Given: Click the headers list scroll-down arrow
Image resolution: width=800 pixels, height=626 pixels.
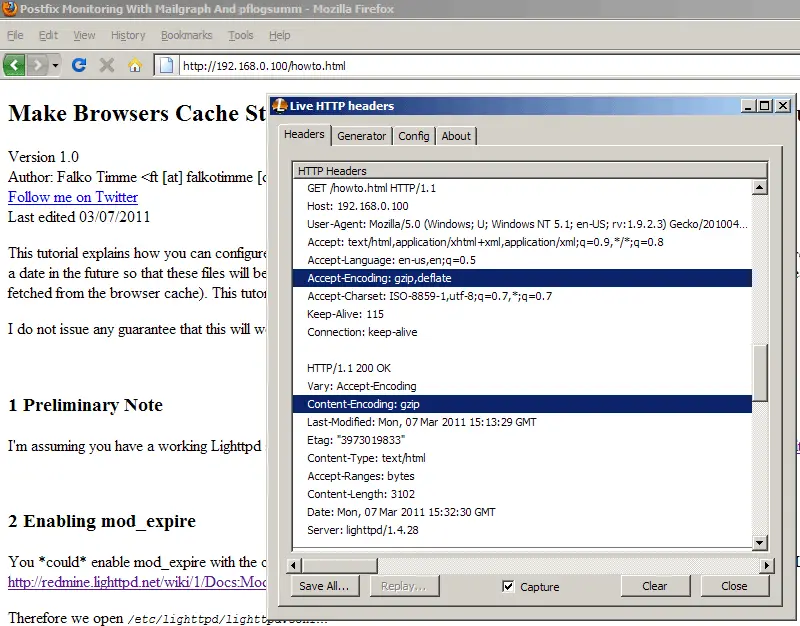Looking at the screenshot, I should (759, 542).
